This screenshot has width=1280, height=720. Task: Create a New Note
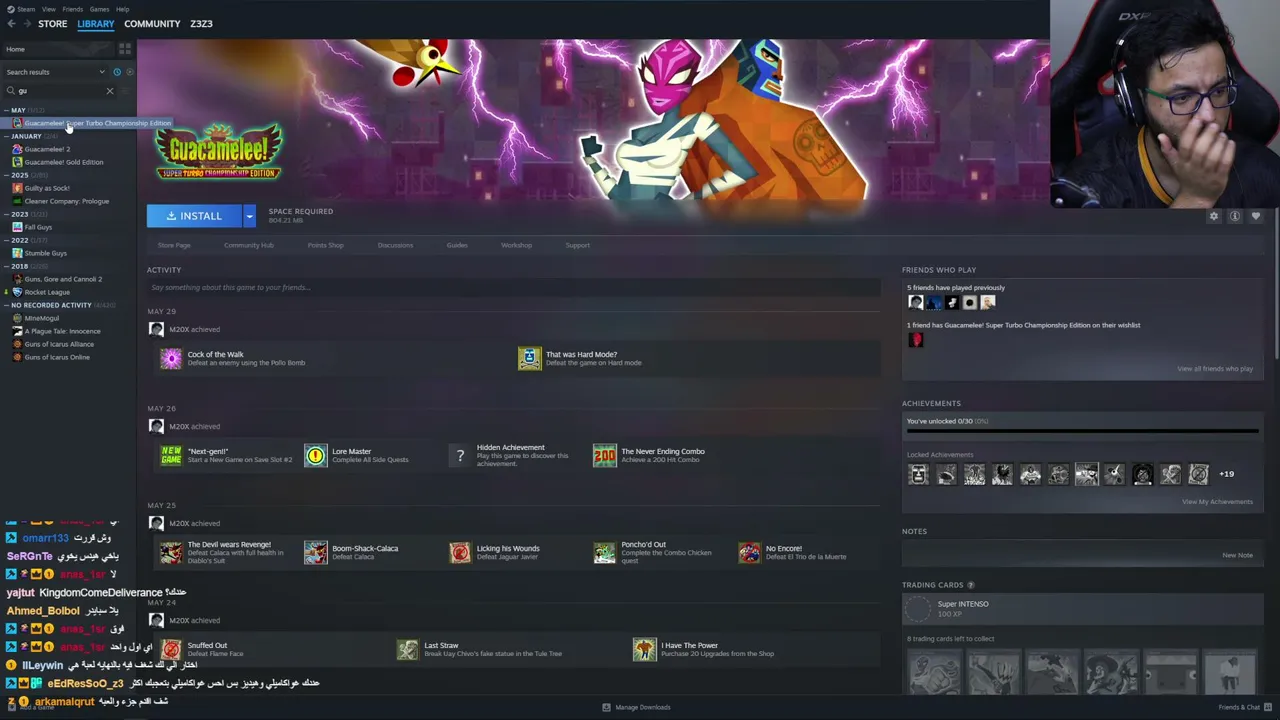click(x=1237, y=555)
